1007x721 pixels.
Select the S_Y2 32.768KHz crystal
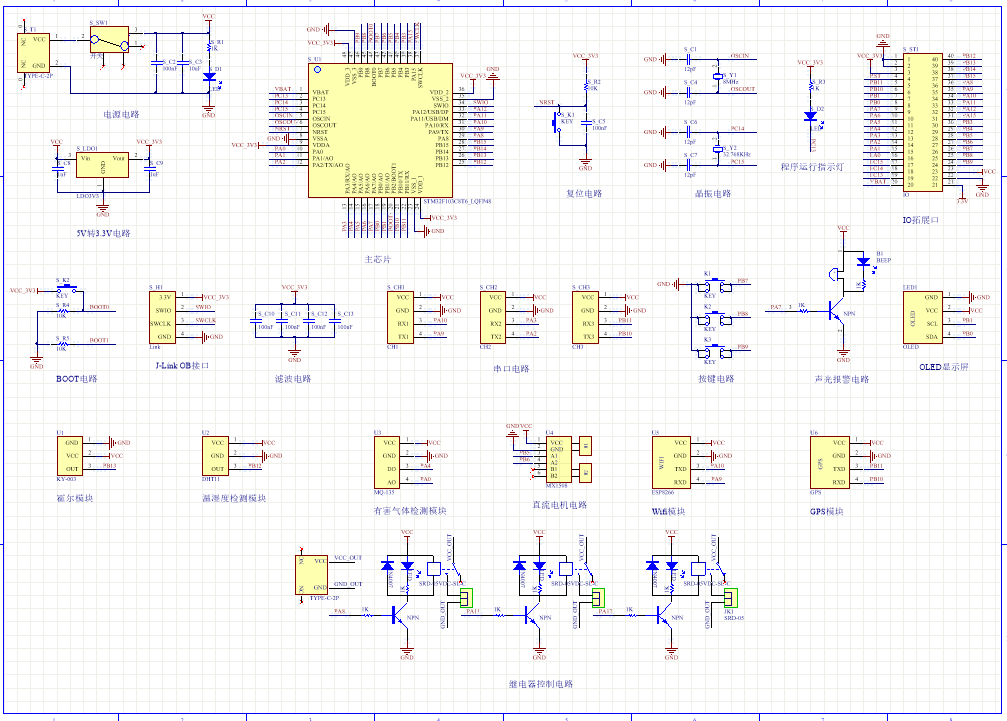pos(717,149)
